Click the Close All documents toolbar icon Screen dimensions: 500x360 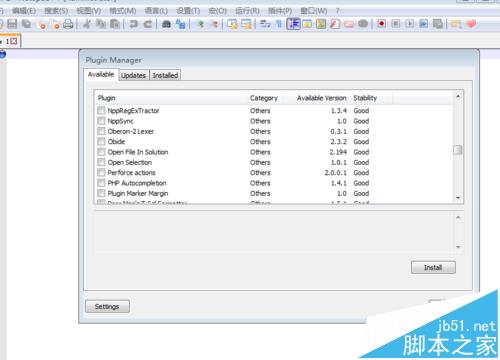[x=56, y=24]
